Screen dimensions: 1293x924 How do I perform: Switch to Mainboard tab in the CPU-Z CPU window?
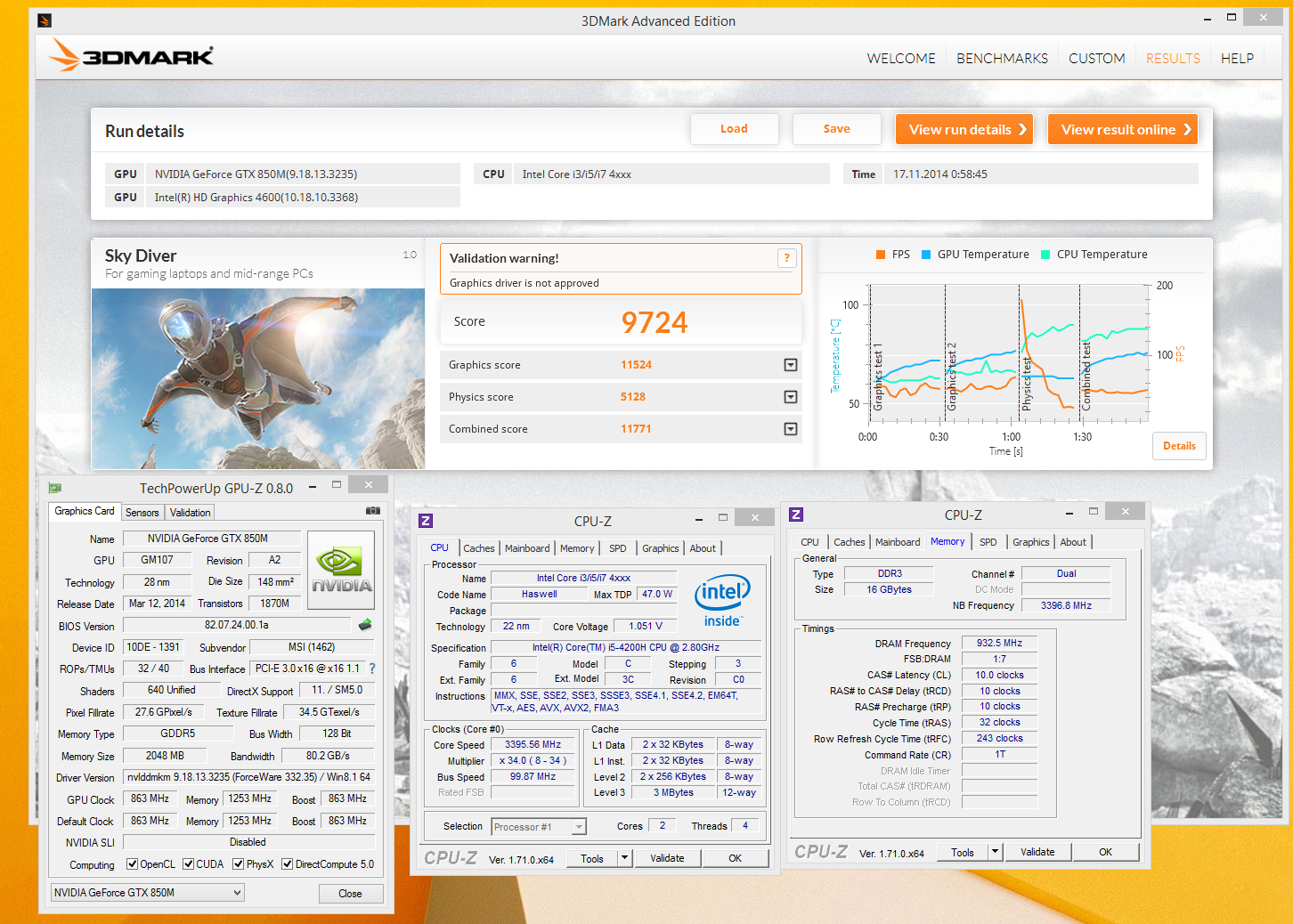[x=527, y=548]
